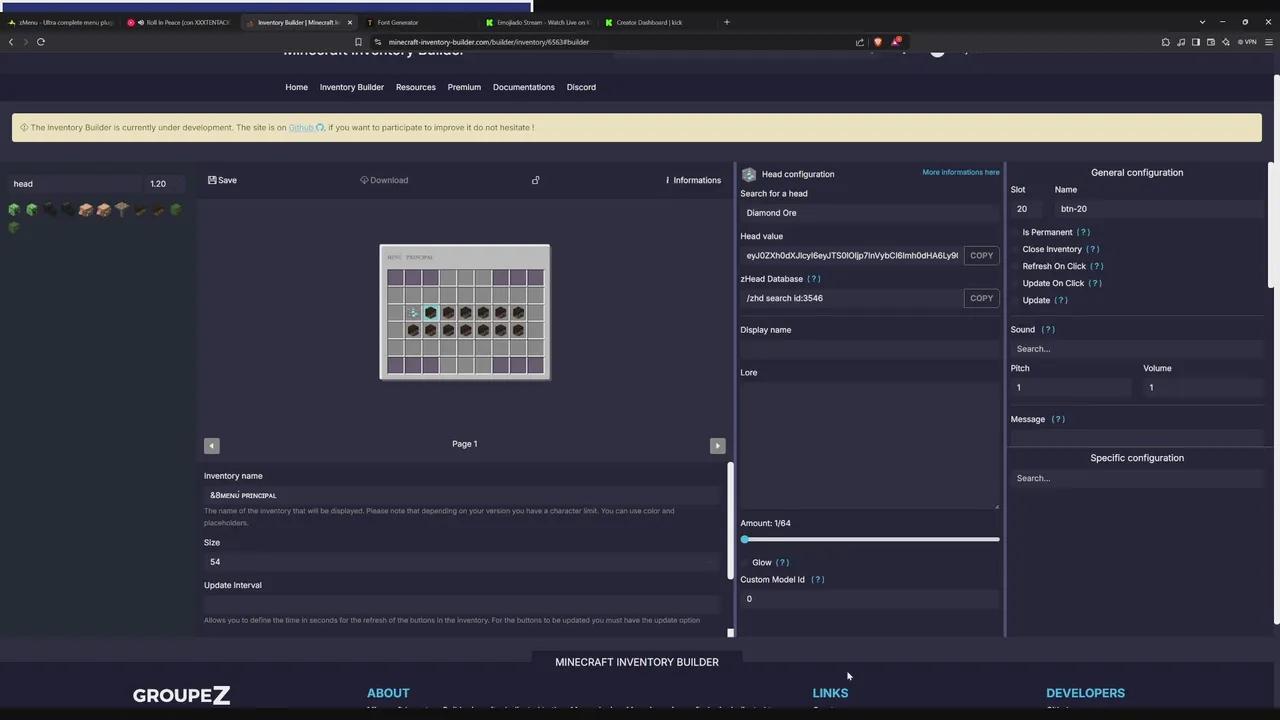The width and height of the screenshot is (1280, 720).
Task: Show help for zHead Database
Action: pyautogui.click(x=813, y=279)
